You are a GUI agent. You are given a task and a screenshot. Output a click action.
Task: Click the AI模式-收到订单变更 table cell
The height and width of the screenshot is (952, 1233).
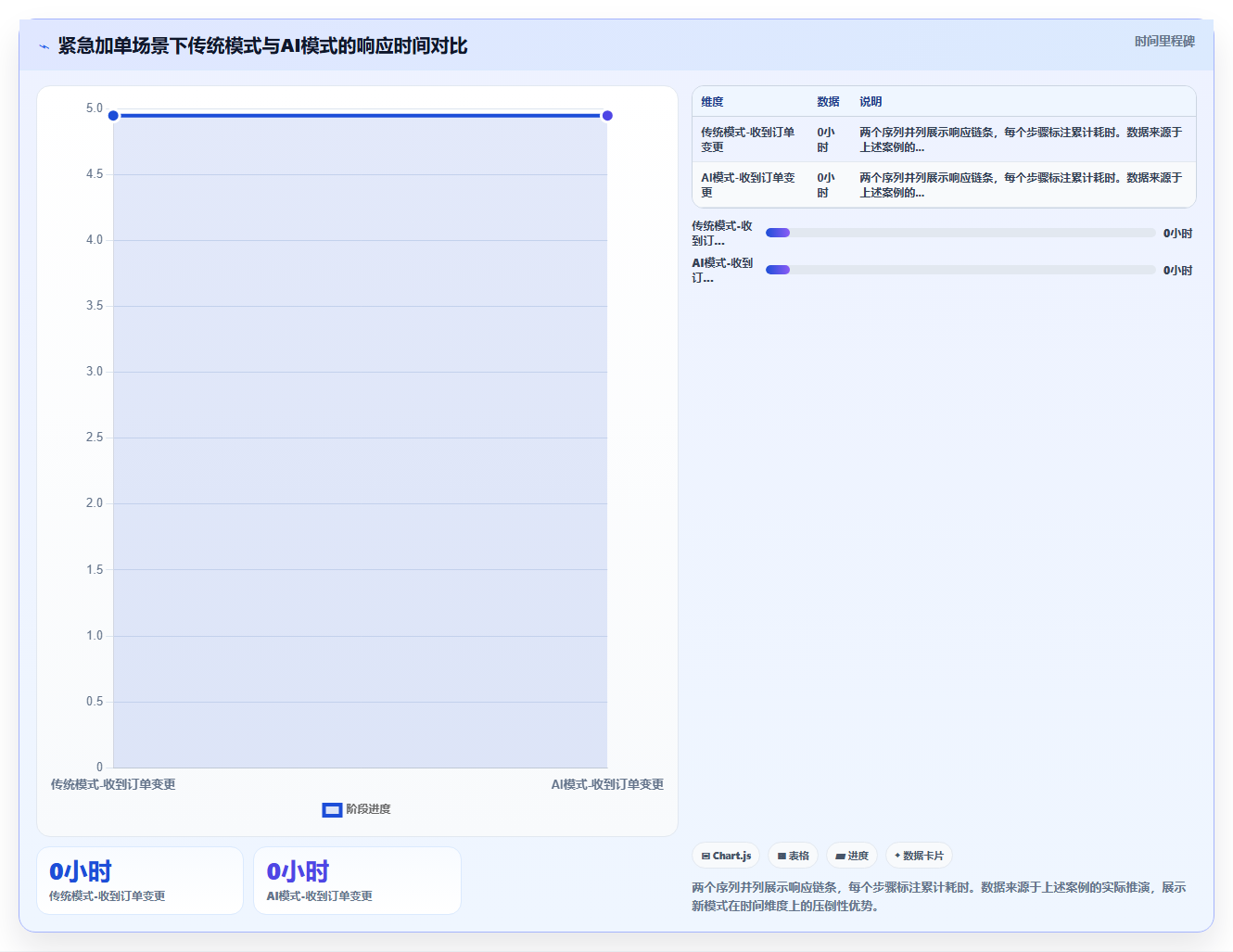[749, 185]
